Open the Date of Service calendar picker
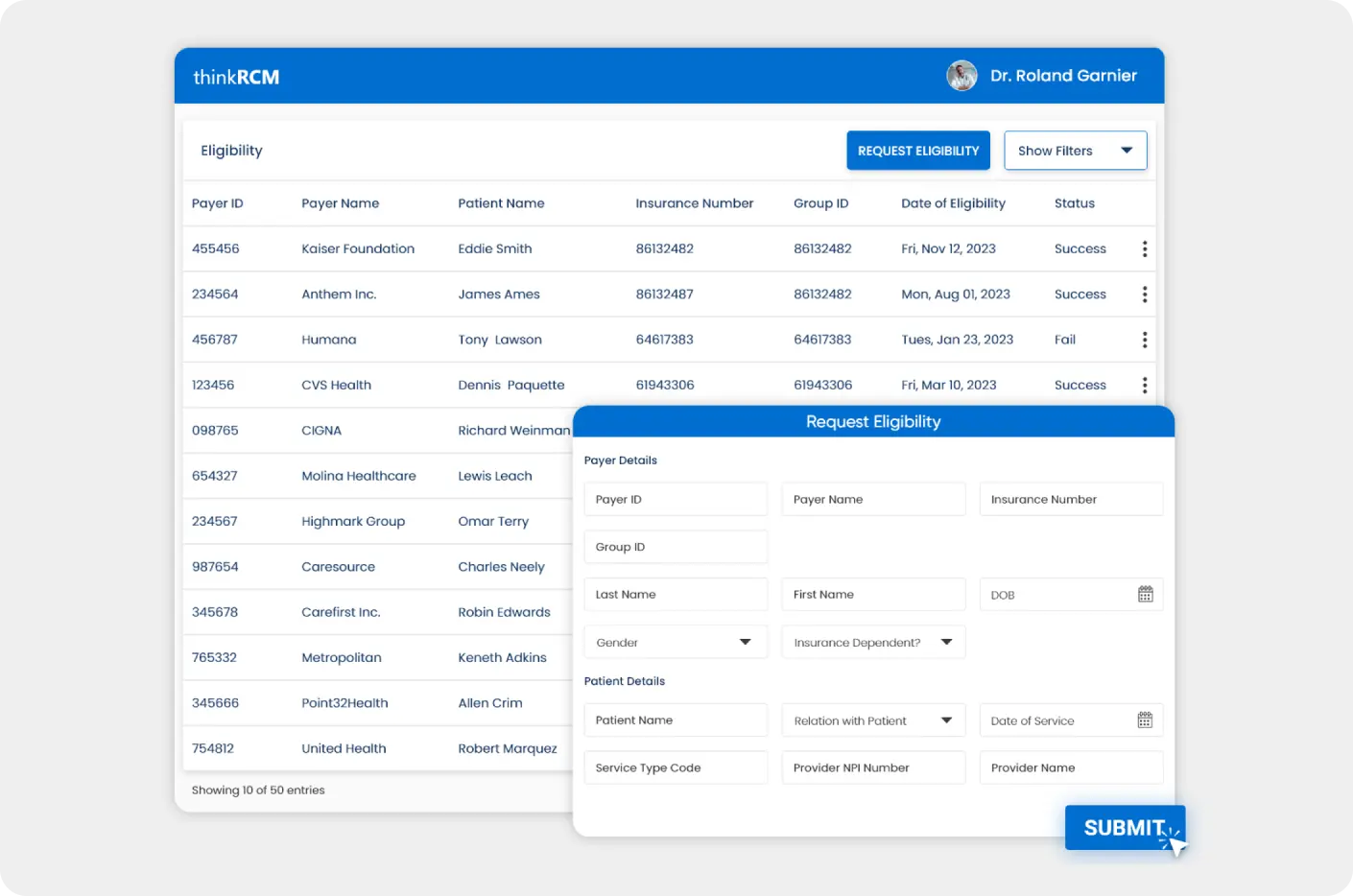Viewport: 1353px width, 896px height. pos(1145,719)
